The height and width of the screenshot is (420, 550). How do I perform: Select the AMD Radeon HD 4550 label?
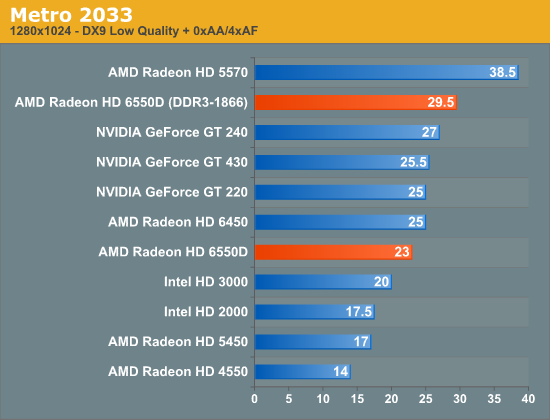click(x=178, y=372)
